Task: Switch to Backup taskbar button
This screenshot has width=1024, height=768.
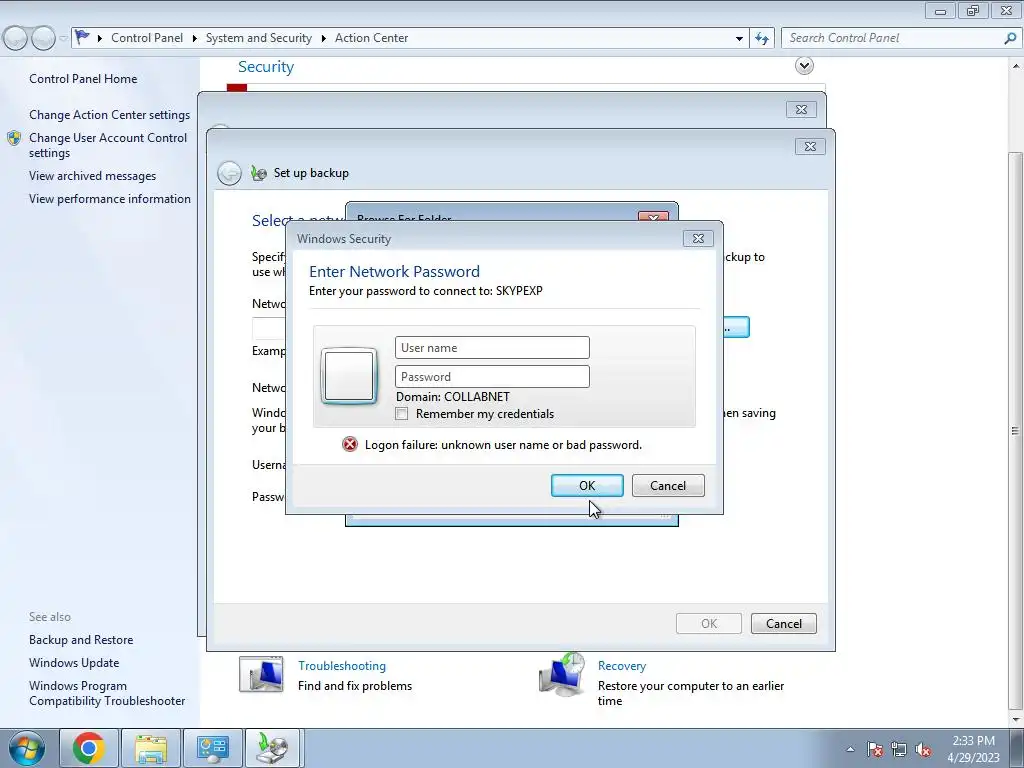Action: 272,748
